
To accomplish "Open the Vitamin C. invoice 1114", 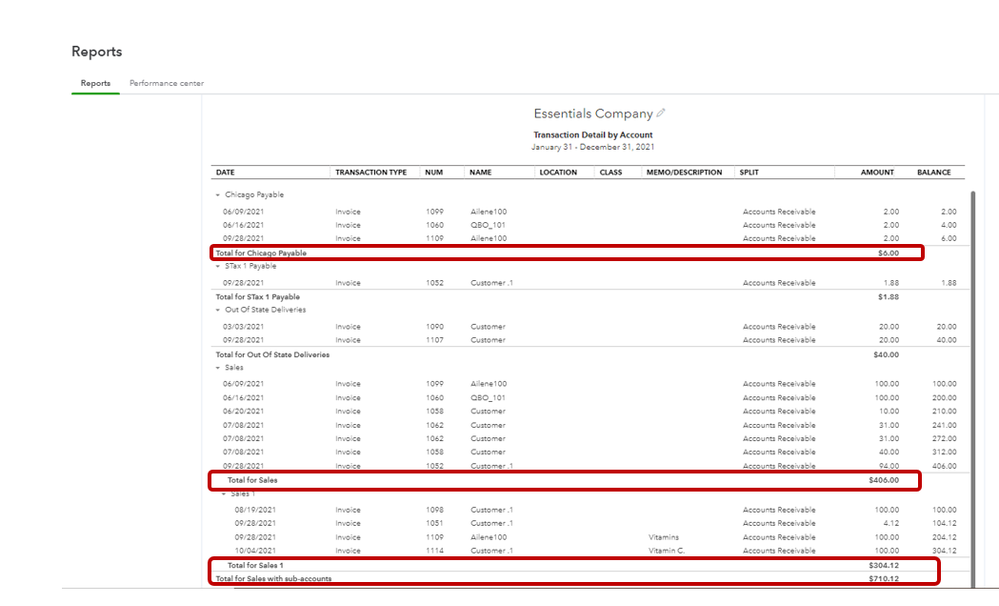I will click(589, 551).
